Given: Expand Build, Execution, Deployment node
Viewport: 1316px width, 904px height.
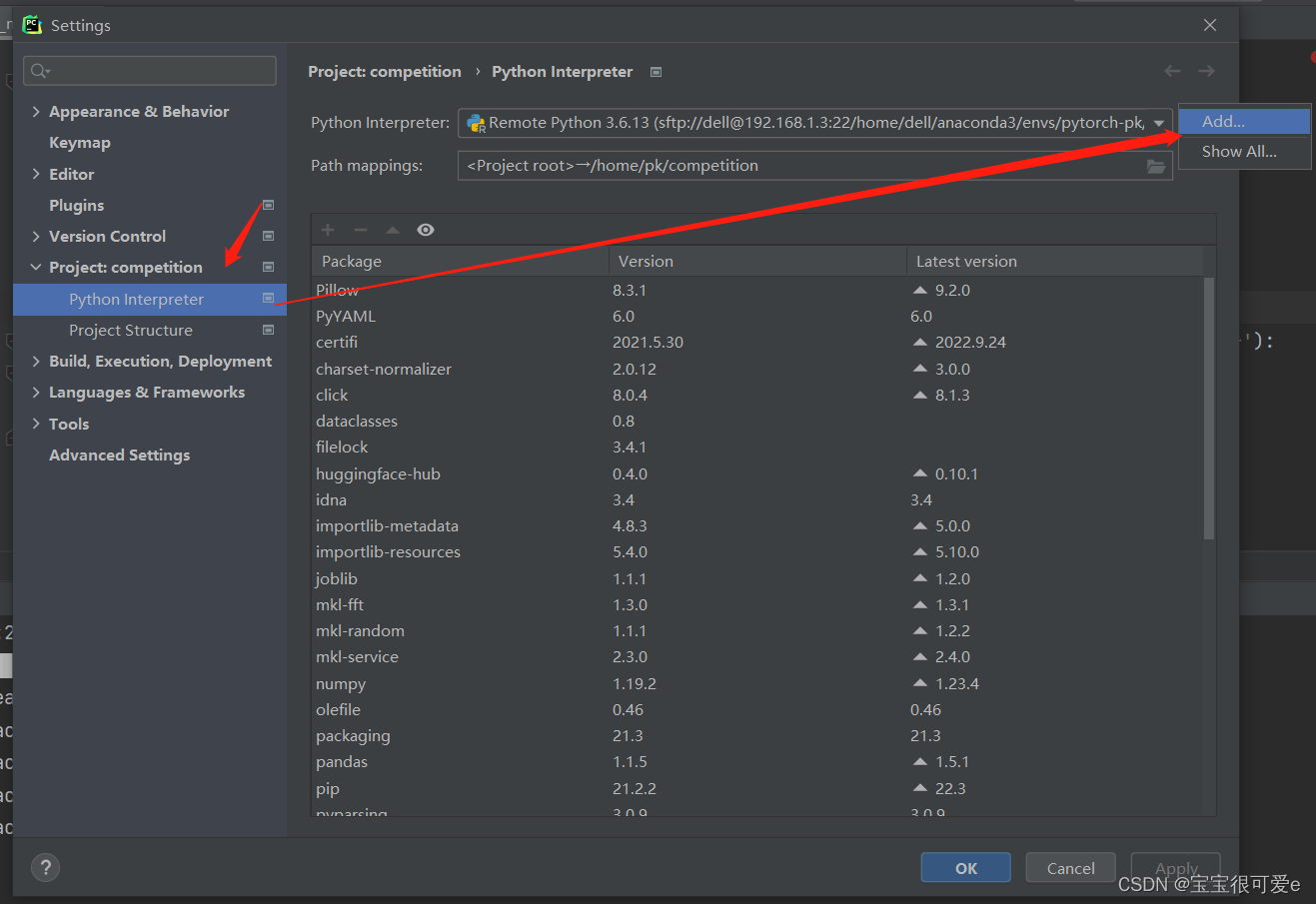Looking at the screenshot, I should 36,361.
